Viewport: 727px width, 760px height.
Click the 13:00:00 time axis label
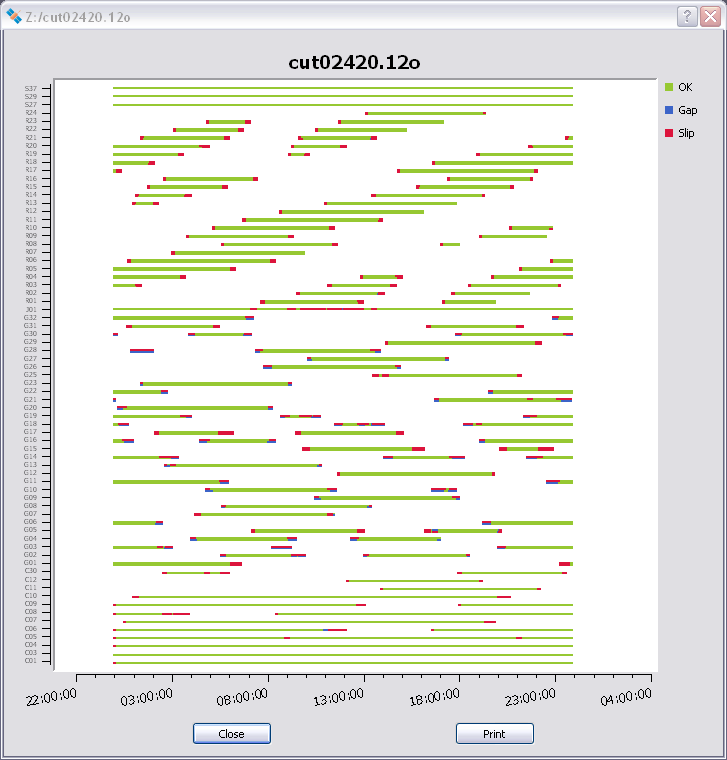point(338,693)
